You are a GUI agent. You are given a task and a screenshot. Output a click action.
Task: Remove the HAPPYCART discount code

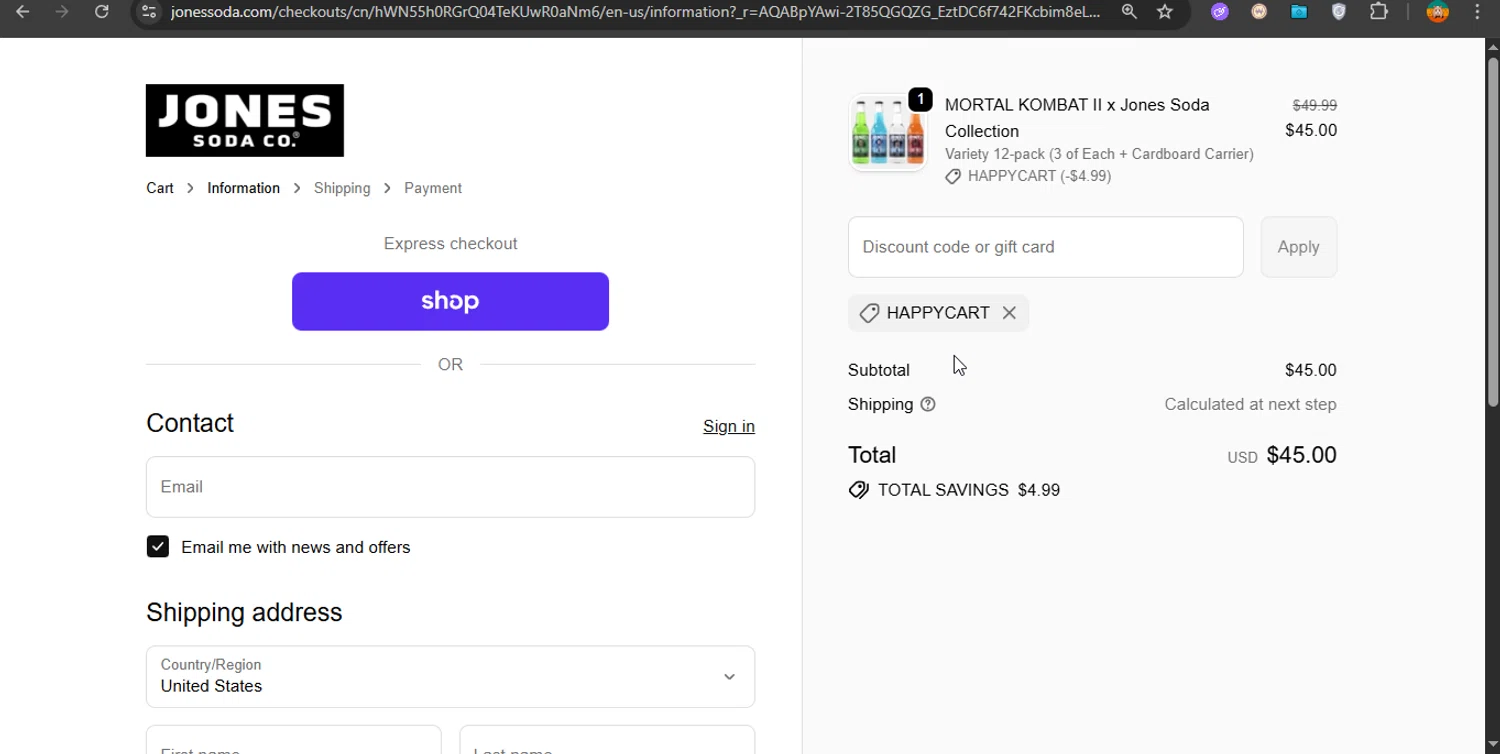click(1009, 313)
